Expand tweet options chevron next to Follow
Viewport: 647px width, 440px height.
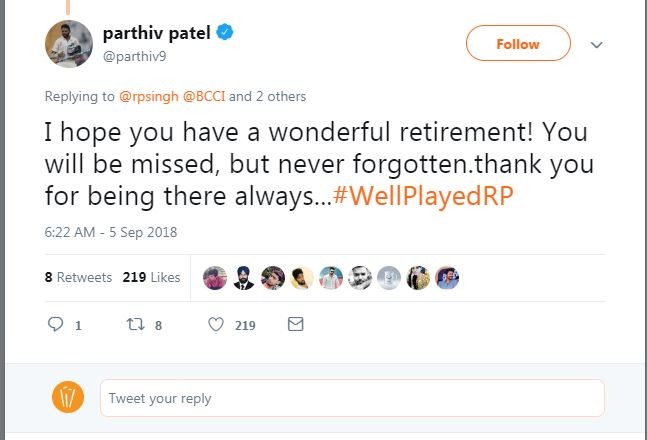[x=597, y=44]
